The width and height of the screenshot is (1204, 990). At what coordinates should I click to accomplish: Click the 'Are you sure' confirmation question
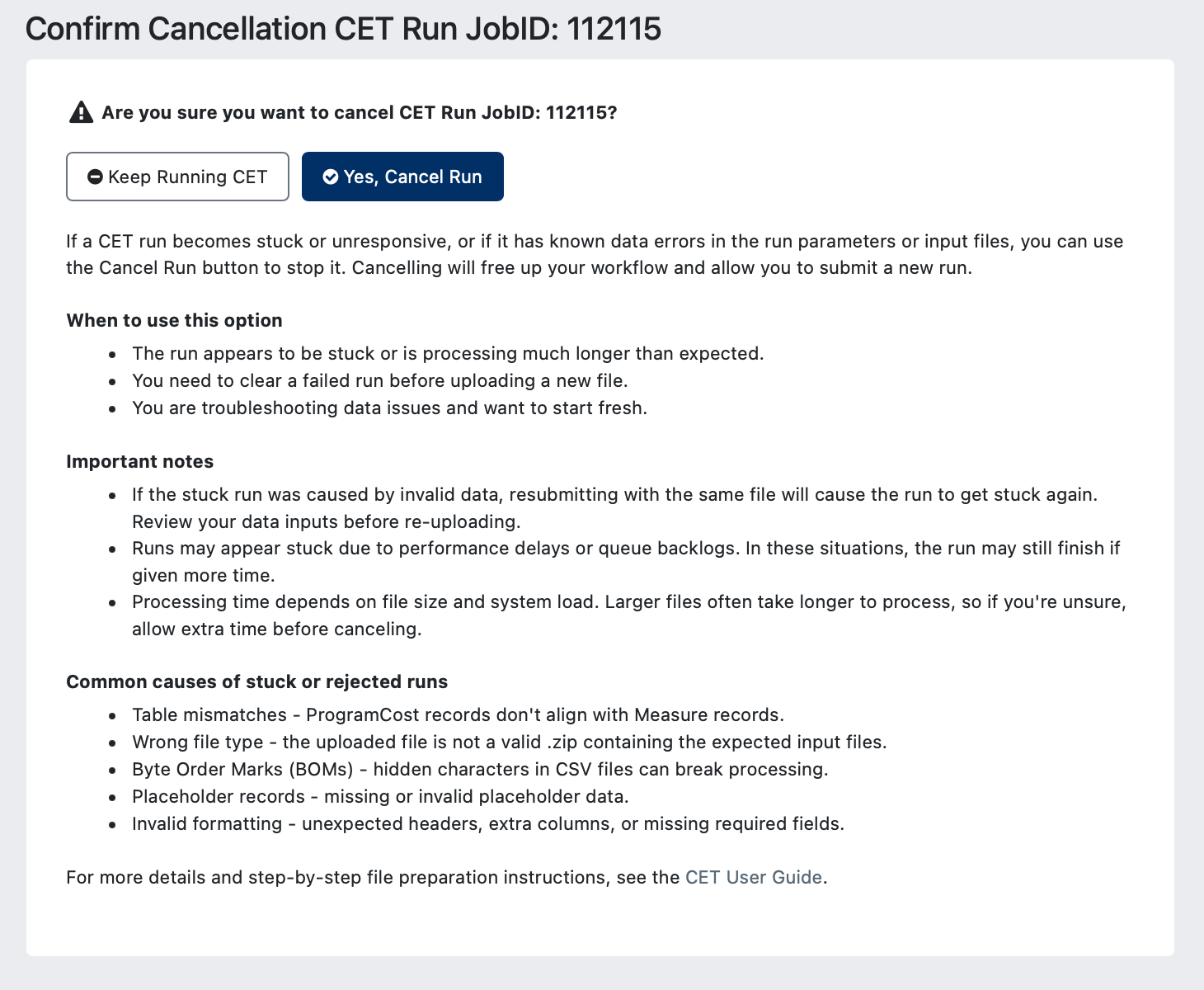[360, 112]
